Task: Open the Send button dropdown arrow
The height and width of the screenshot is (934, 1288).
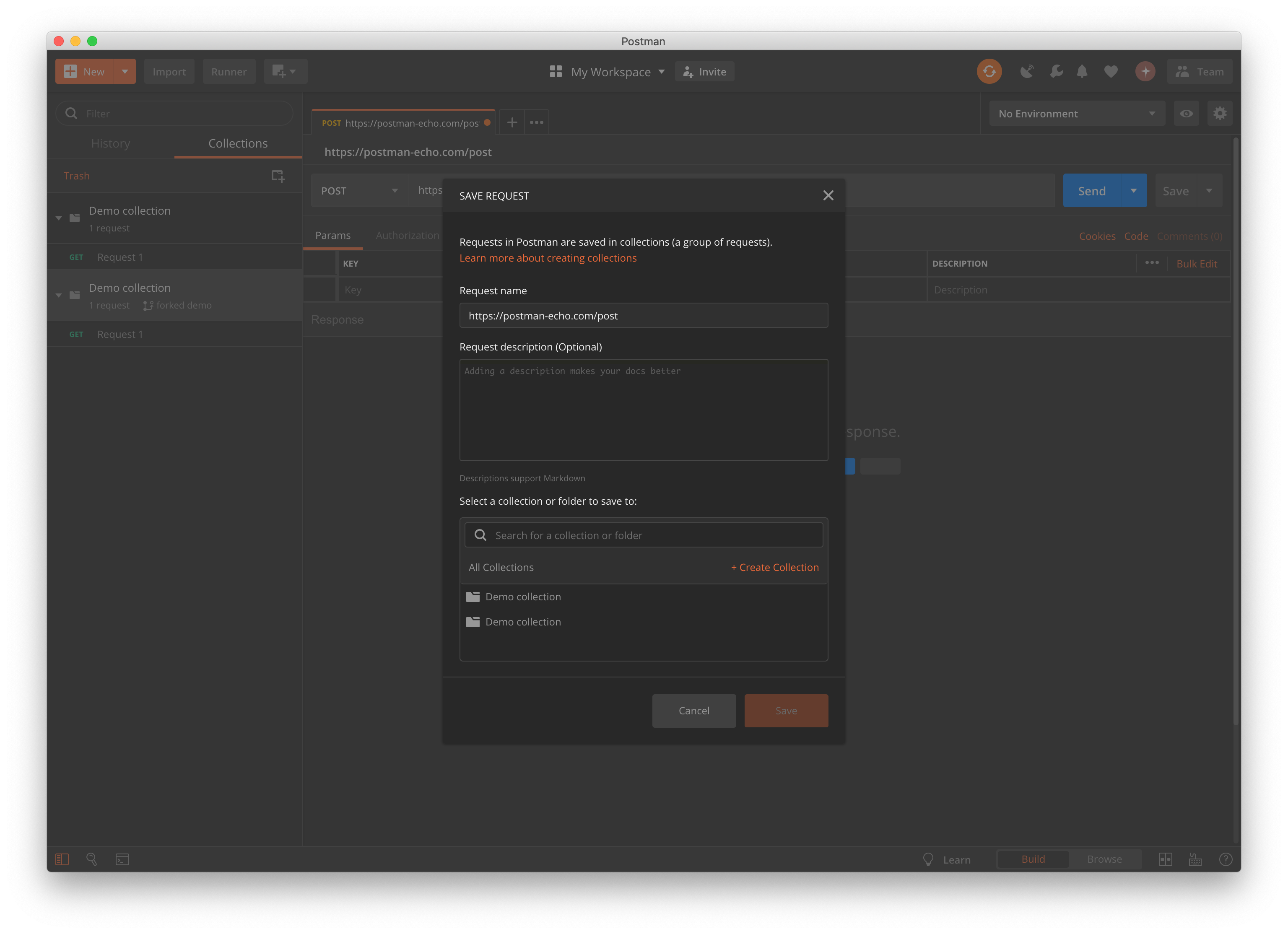Action: pos(1134,191)
